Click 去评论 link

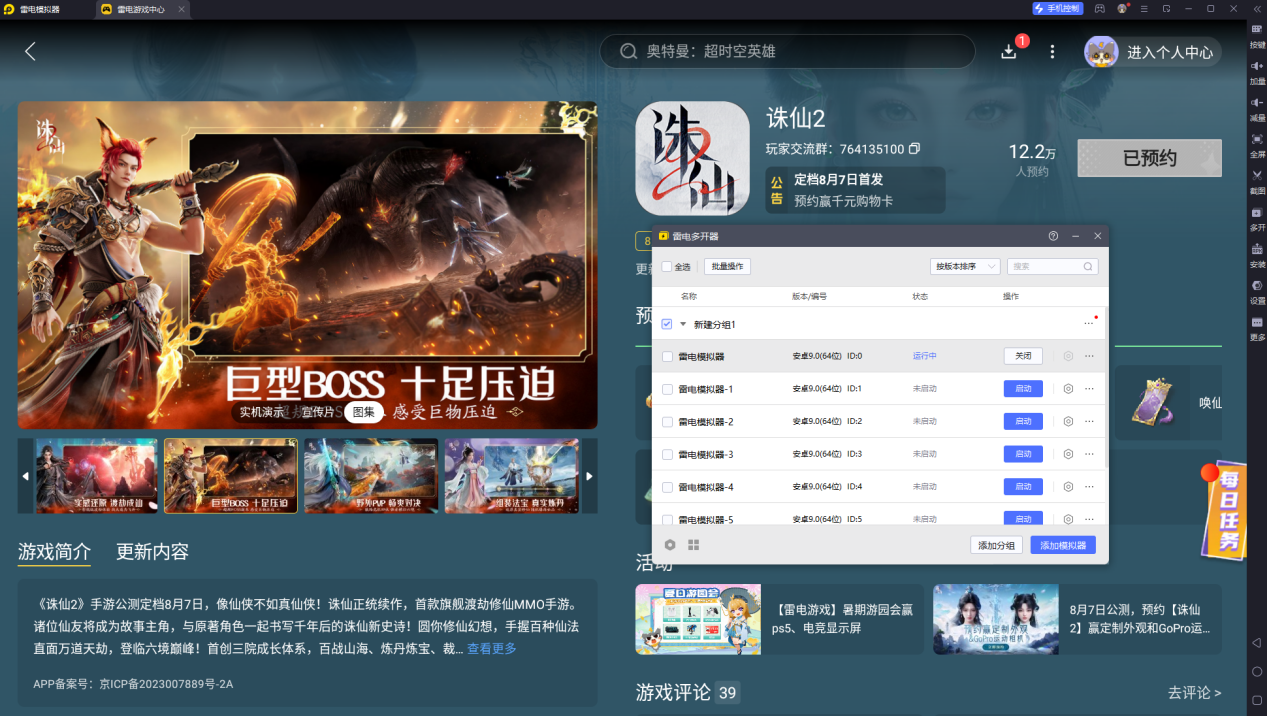(1194, 692)
